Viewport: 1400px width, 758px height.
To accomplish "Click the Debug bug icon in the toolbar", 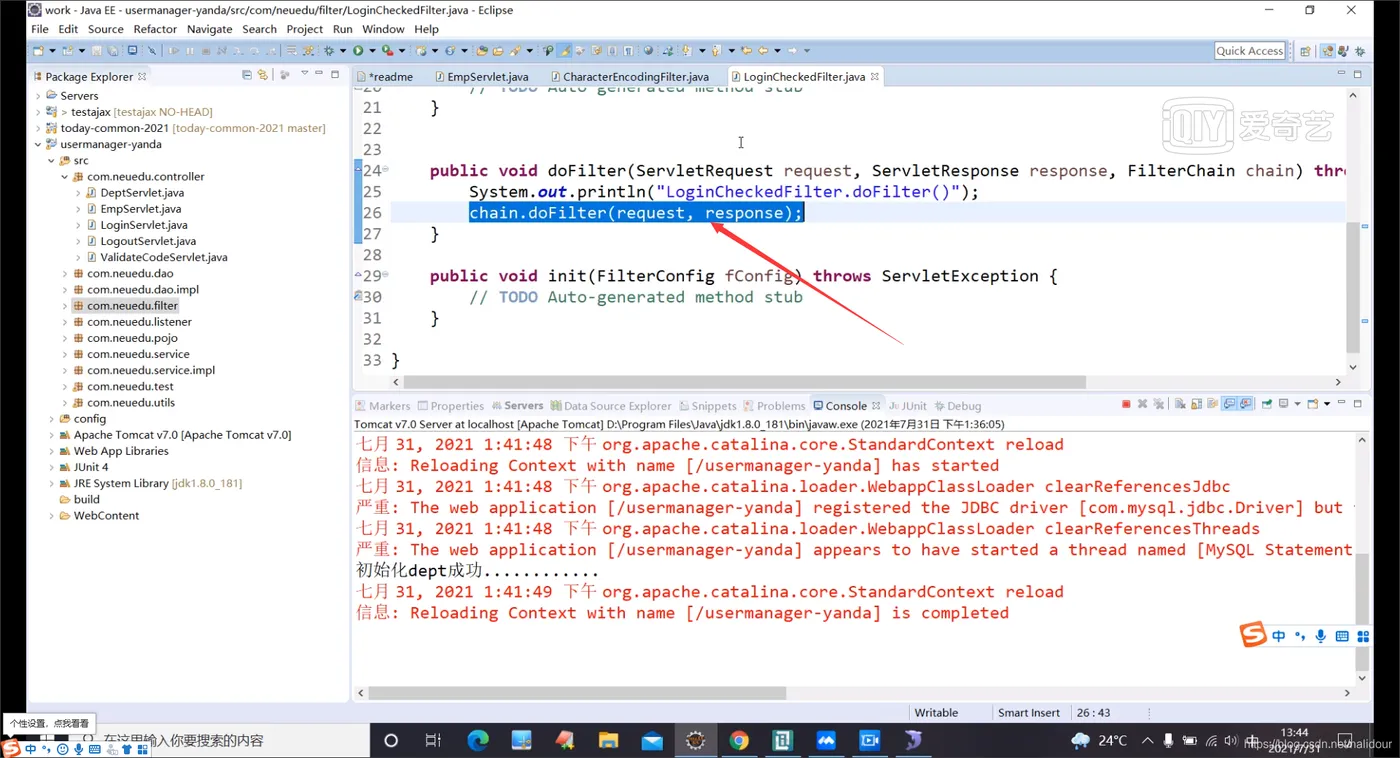I will tap(328, 50).
